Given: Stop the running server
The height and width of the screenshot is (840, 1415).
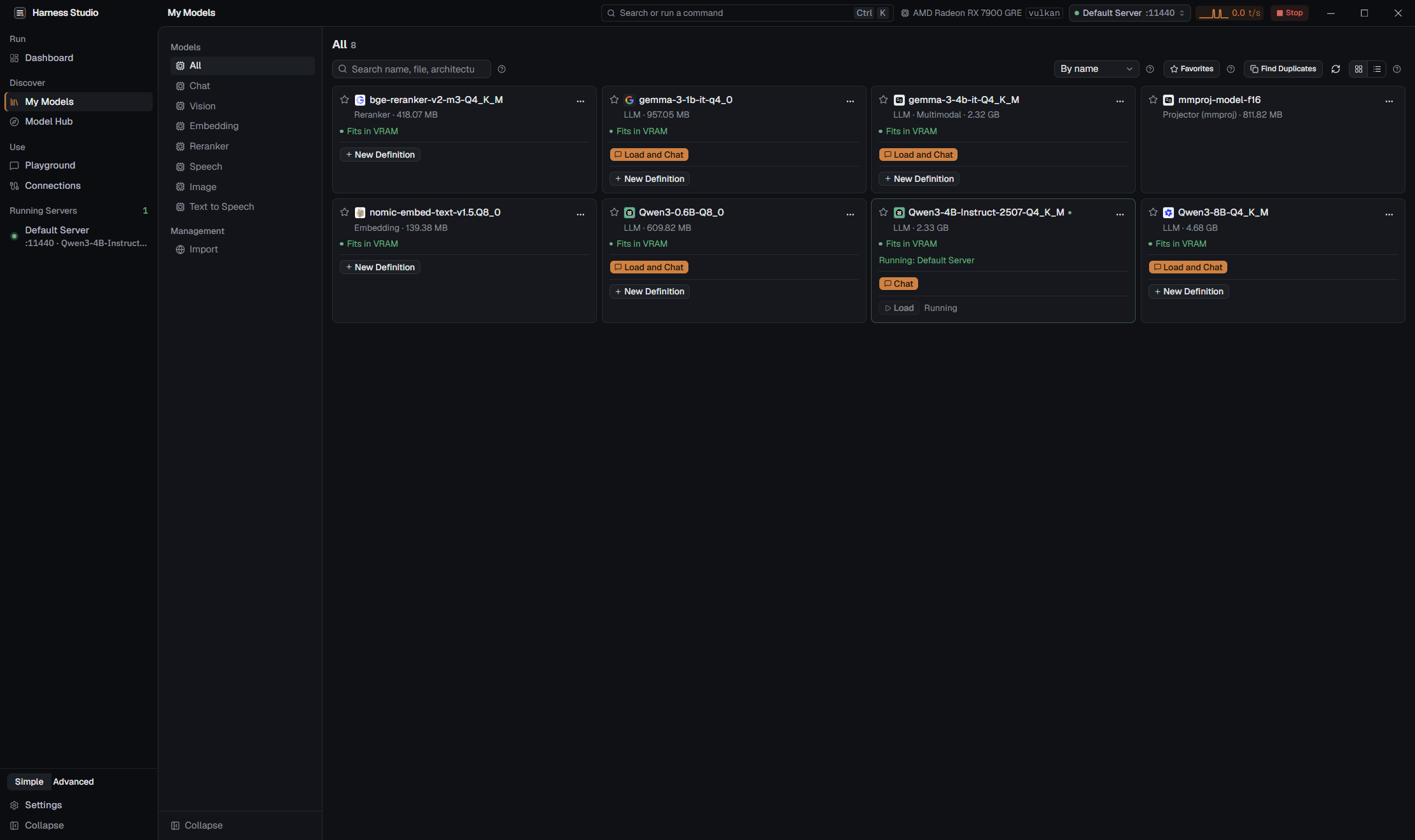Looking at the screenshot, I should click(1290, 13).
